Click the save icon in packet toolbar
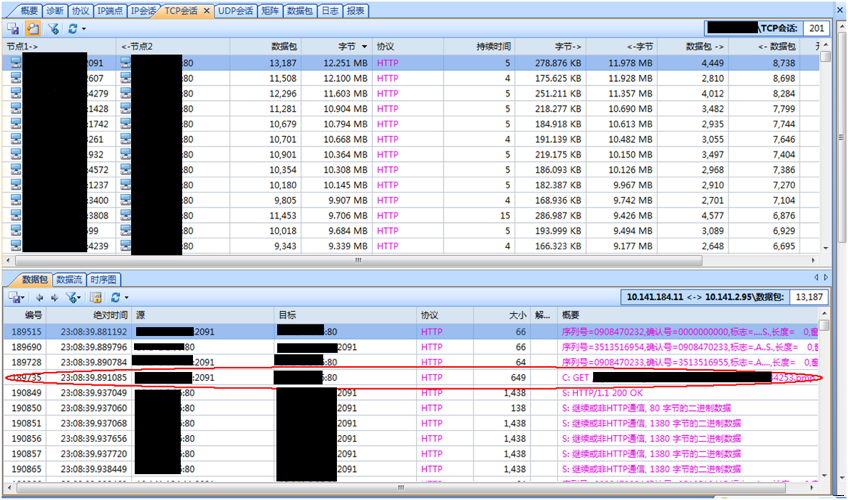 (x=15, y=297)
